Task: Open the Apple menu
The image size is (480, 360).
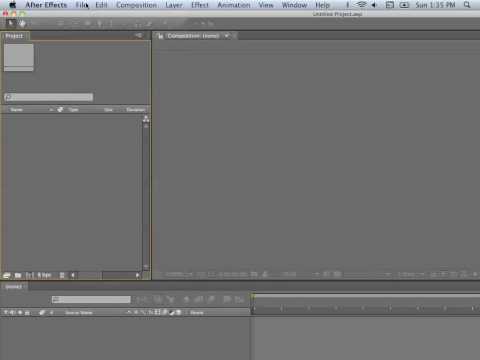Action: (x=13, y=5)
